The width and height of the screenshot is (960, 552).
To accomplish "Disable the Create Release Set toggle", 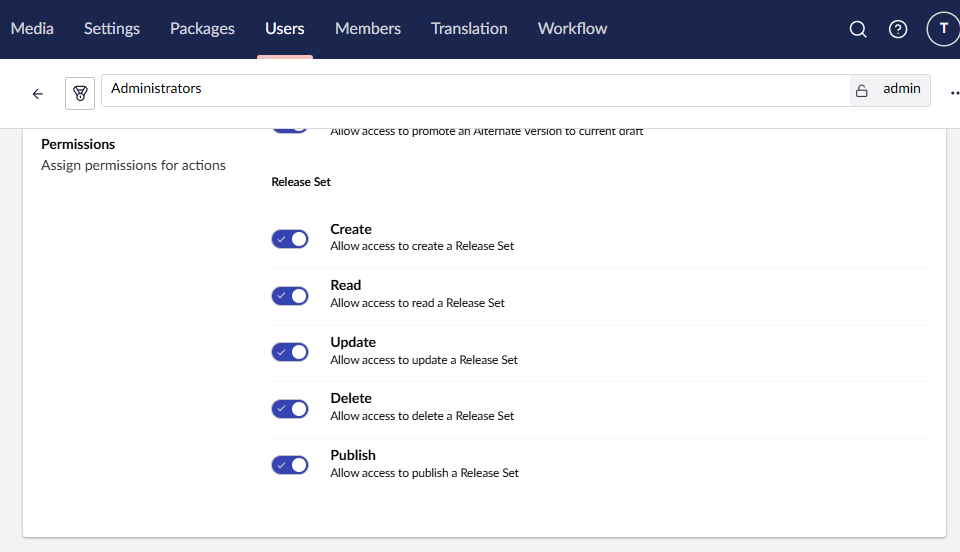I will tap(290, 239).
